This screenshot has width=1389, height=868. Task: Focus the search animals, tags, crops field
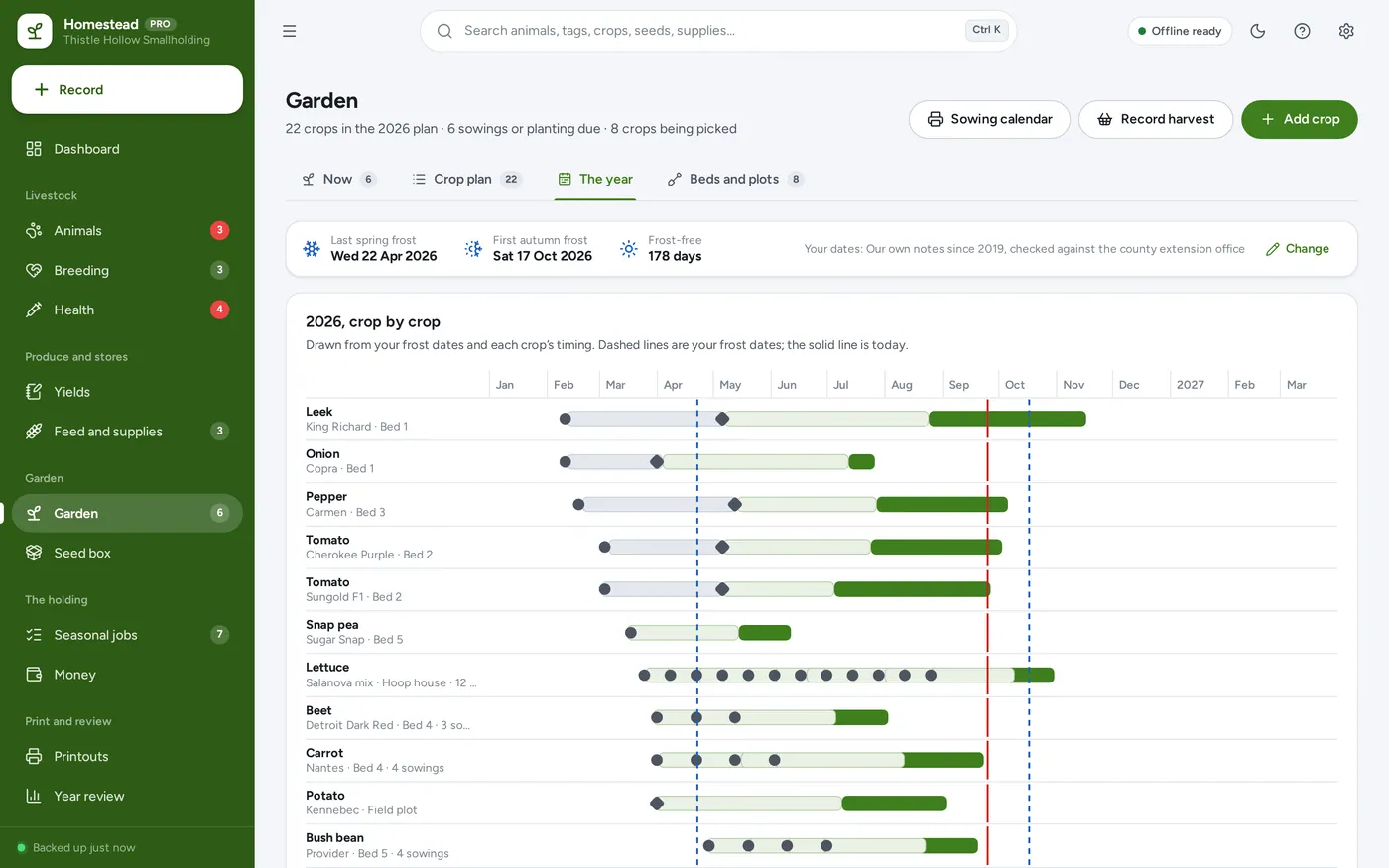pos(718,31)
